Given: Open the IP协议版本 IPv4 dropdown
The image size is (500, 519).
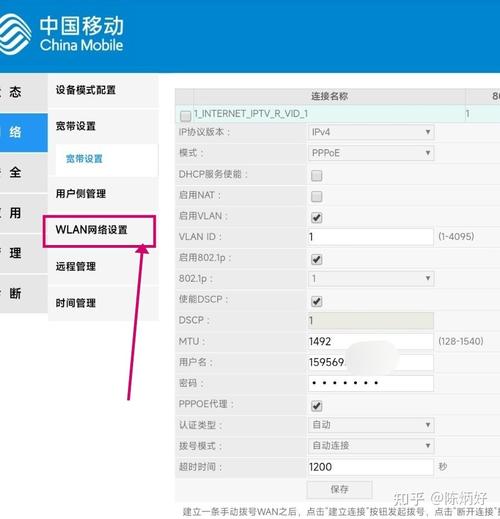Looking at the screenshot, I should coord(371,132).
